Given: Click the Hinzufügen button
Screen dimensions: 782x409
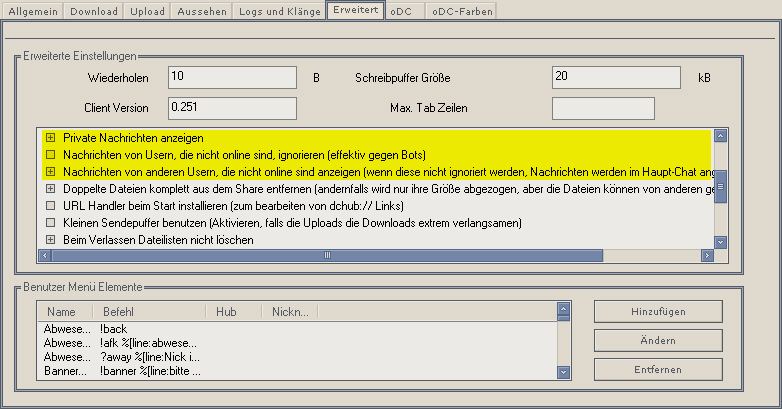Looking at the screenshot, I should (x=658, y=312).
